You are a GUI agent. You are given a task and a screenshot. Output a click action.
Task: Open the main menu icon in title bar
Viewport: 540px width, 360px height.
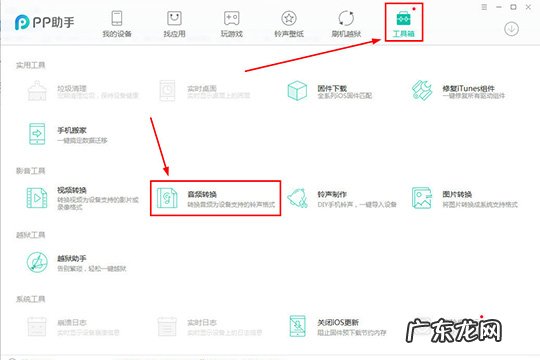click(484, 7)
